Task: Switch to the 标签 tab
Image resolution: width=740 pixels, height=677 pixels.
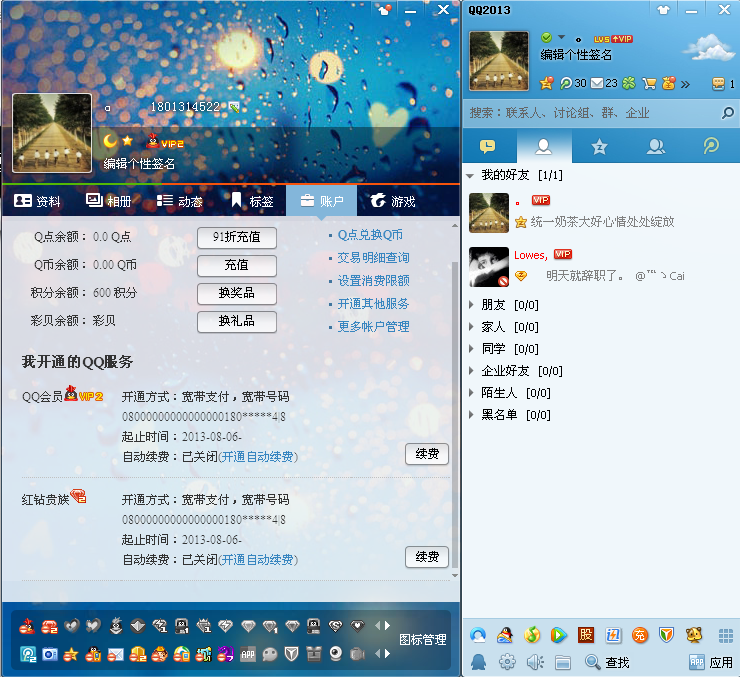Action: point(252,201)
